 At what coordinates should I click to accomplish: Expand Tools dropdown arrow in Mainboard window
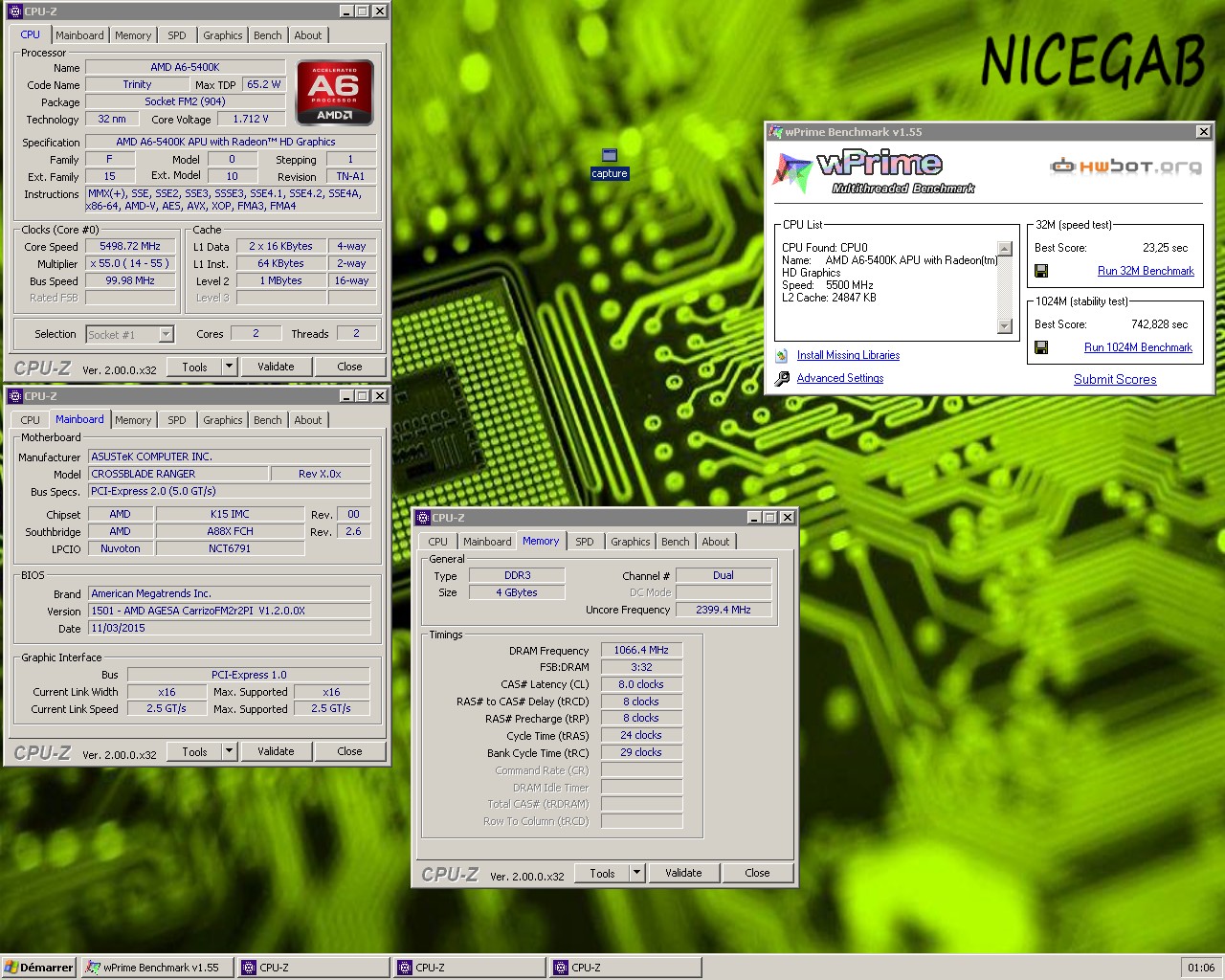pyautogui.click(x=229, y=751)
